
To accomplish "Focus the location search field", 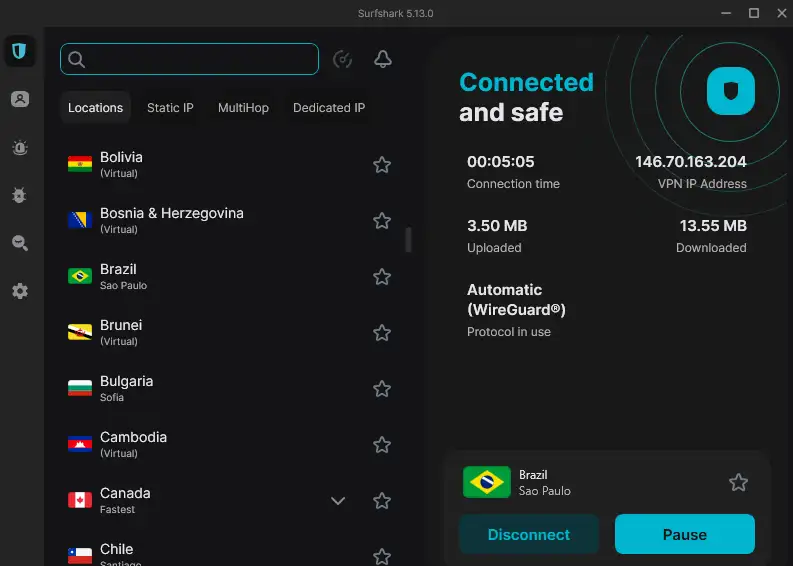I will tap(190, 59).
